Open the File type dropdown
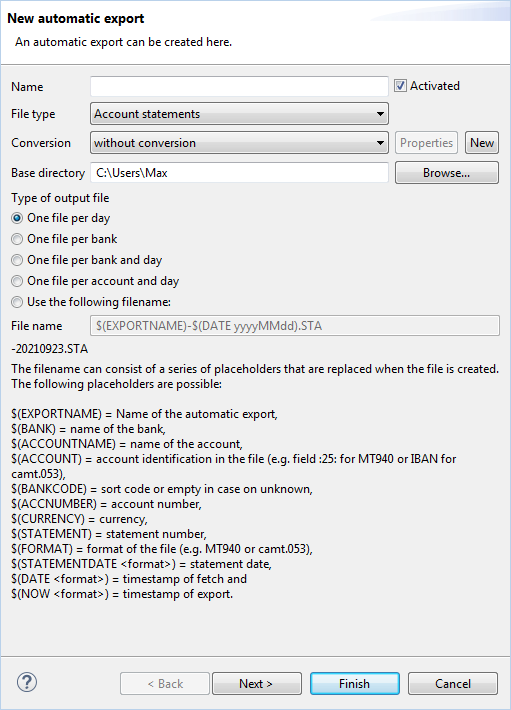 (239, 114)
